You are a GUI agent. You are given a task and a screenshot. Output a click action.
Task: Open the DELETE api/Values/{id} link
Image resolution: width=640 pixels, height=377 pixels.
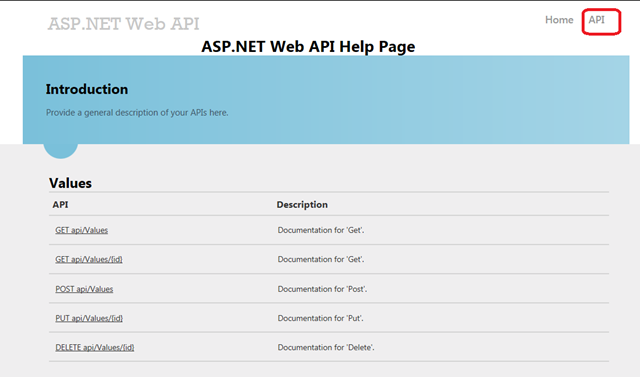[x=95, y=348]
